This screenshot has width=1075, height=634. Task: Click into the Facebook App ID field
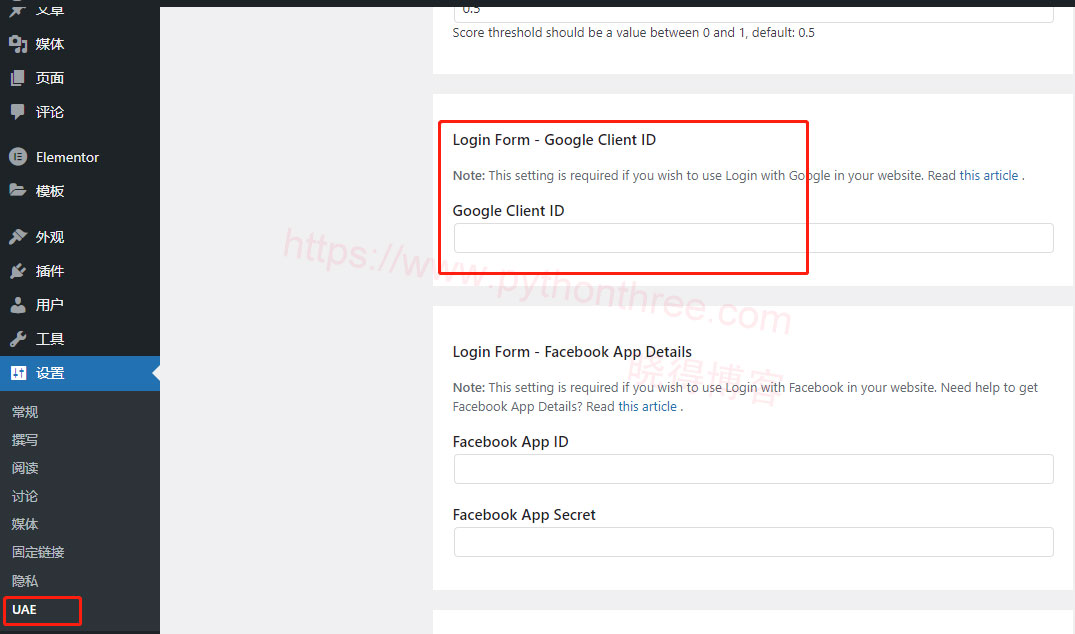753,469
